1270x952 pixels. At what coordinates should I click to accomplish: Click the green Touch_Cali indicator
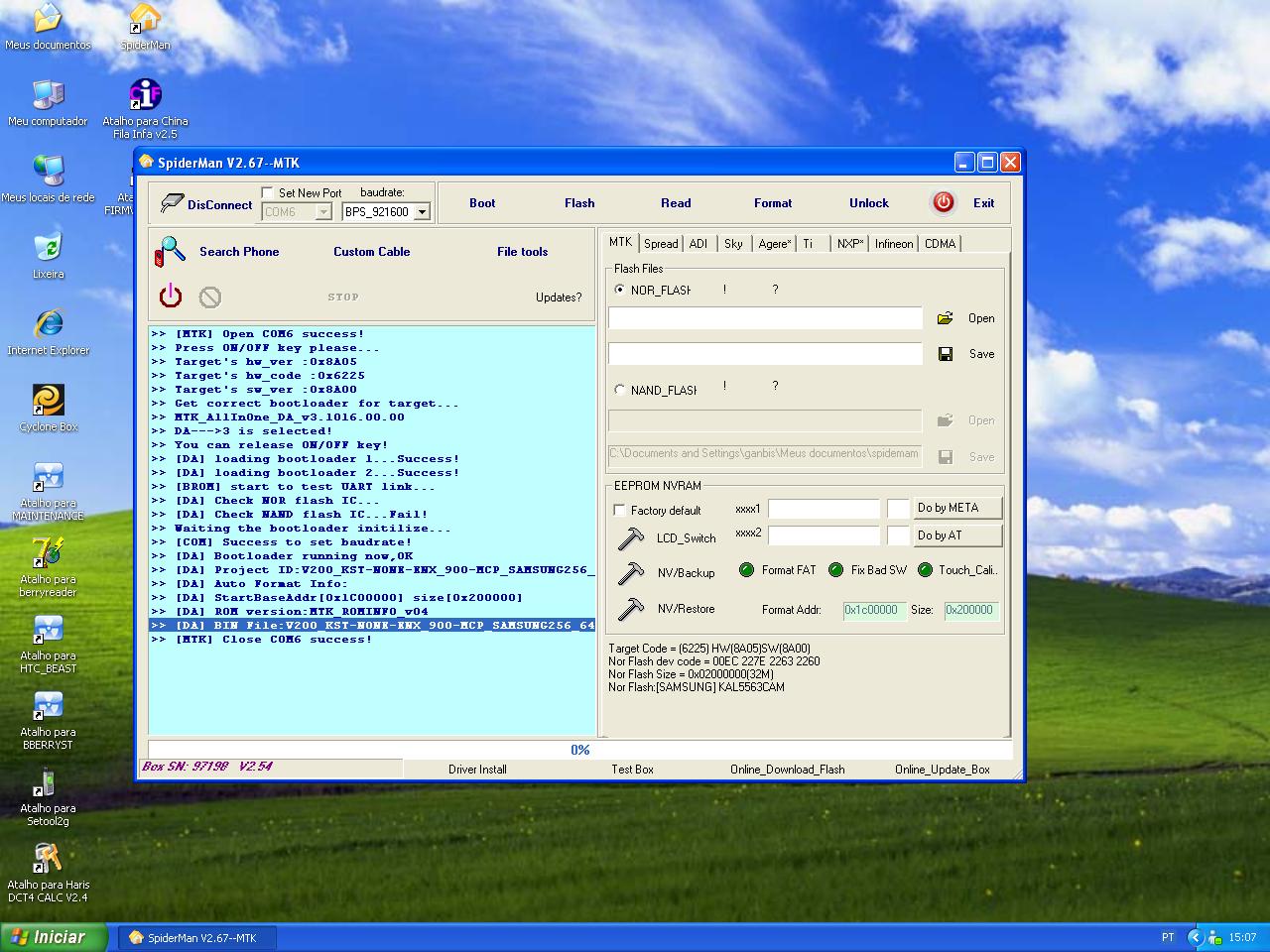(925, 569)
